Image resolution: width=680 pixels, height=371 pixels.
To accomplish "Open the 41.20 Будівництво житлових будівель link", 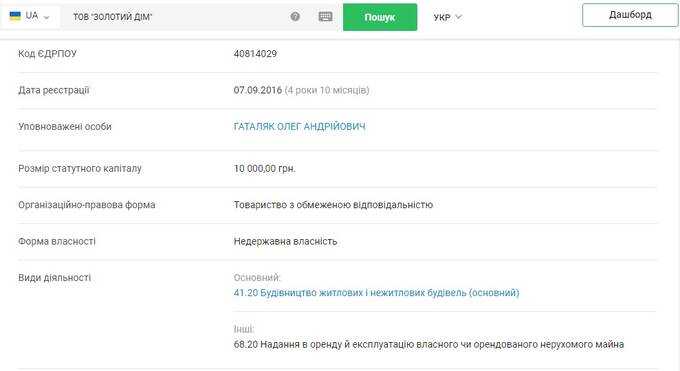I will (376, 293).
